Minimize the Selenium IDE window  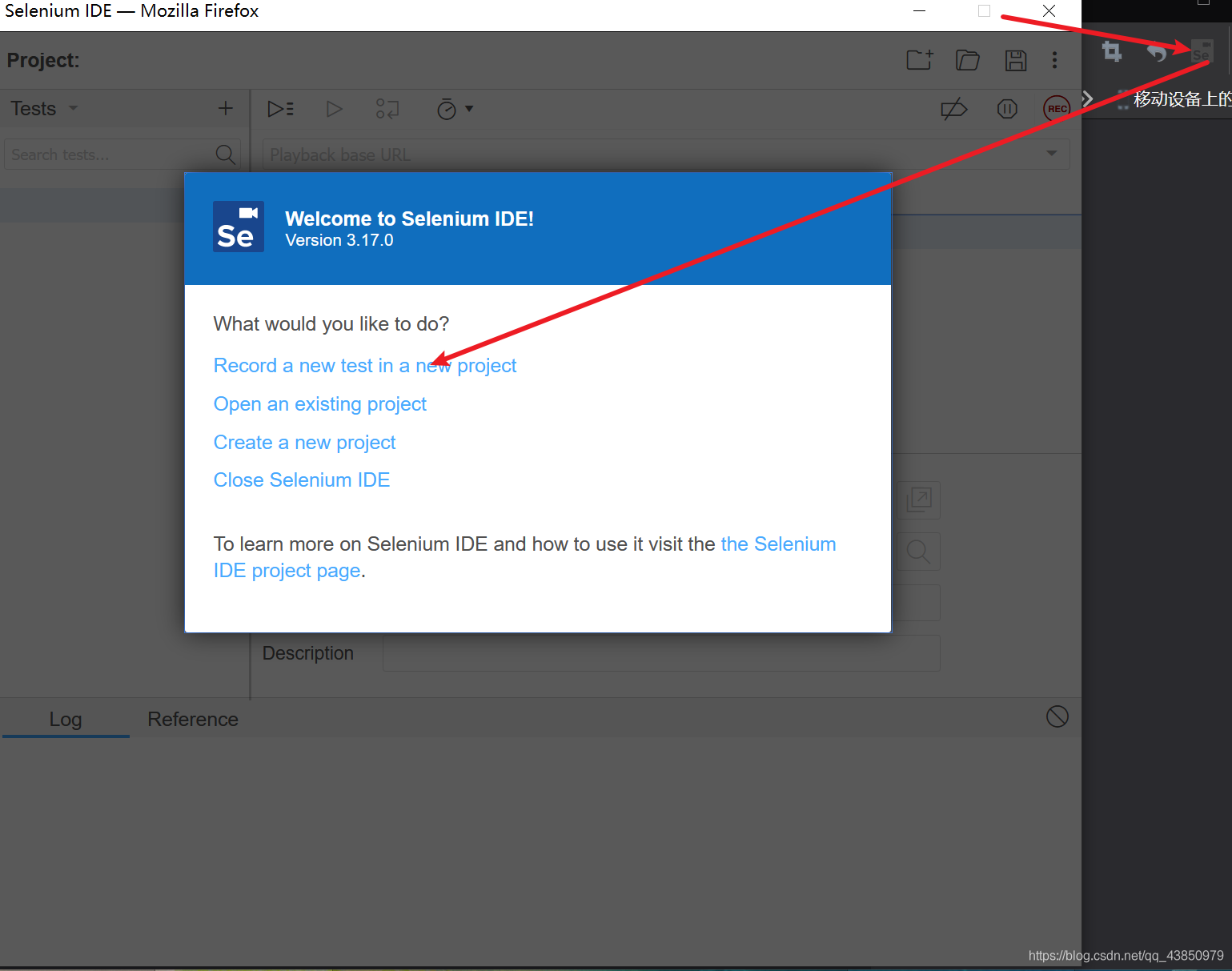click(x=920, y=11)
